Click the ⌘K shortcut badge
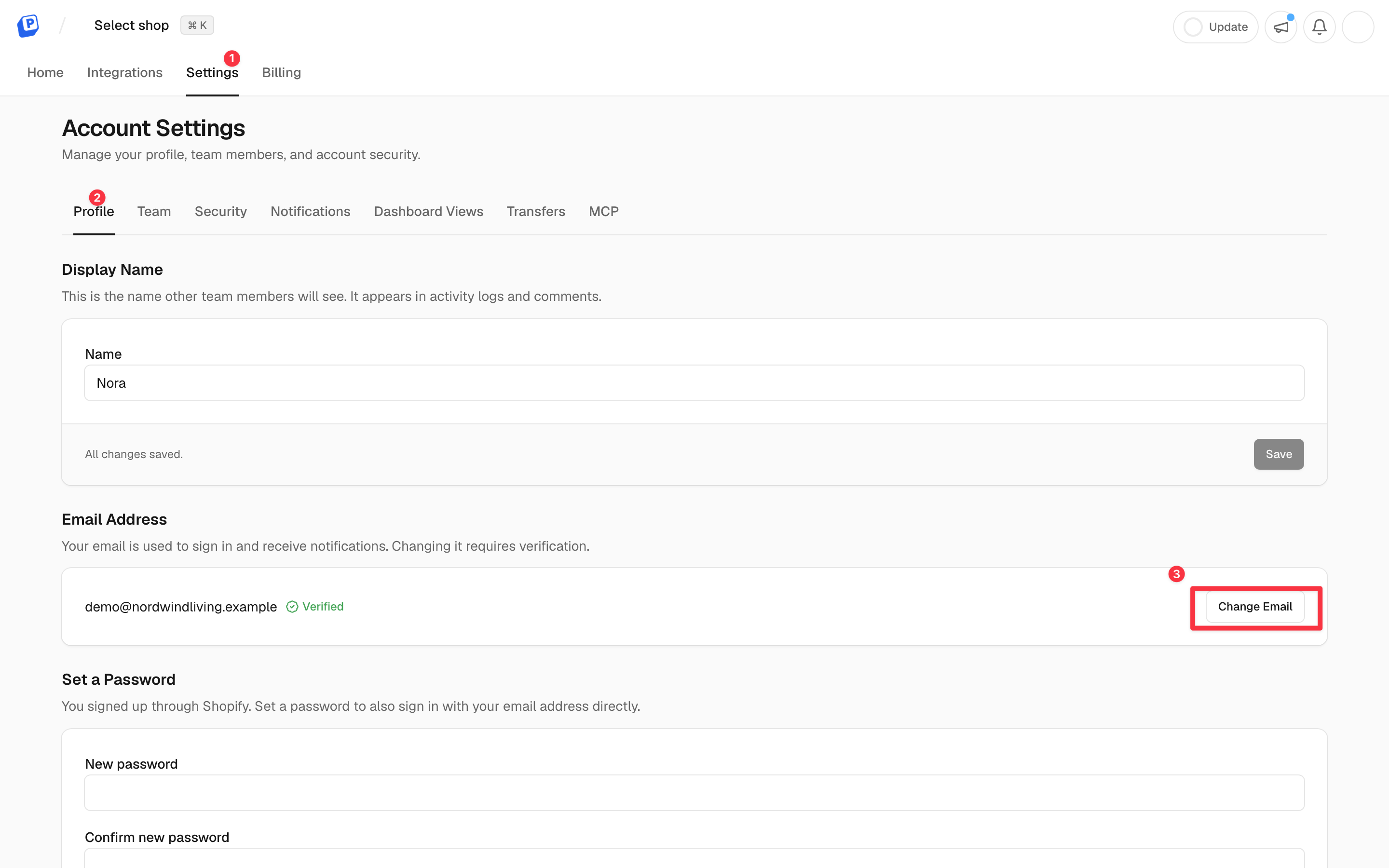This screenshot has height=868, width=1389. tap(197, 25)
